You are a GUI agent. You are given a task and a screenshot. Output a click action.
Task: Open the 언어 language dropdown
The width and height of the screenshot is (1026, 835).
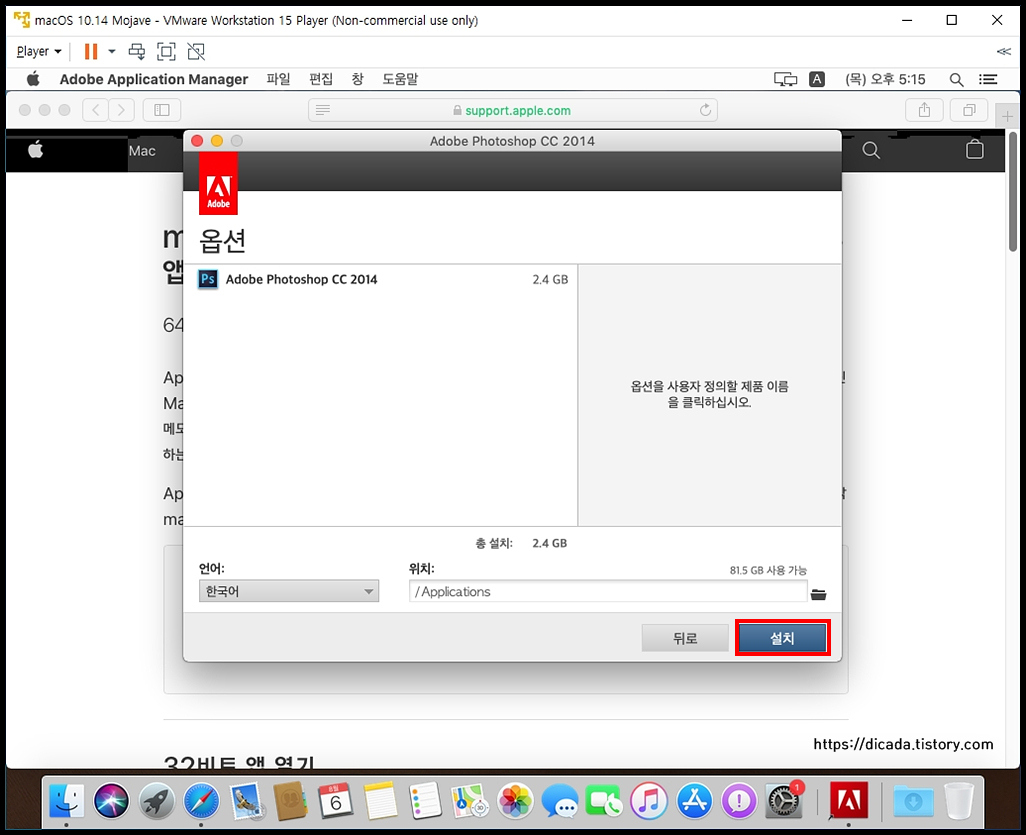pyautogui.click(x=289, y=592)
